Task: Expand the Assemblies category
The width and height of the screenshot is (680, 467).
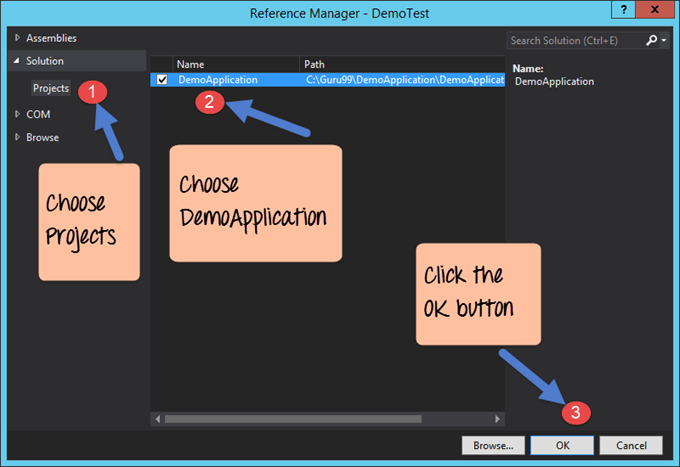Action: coord(17,38)
